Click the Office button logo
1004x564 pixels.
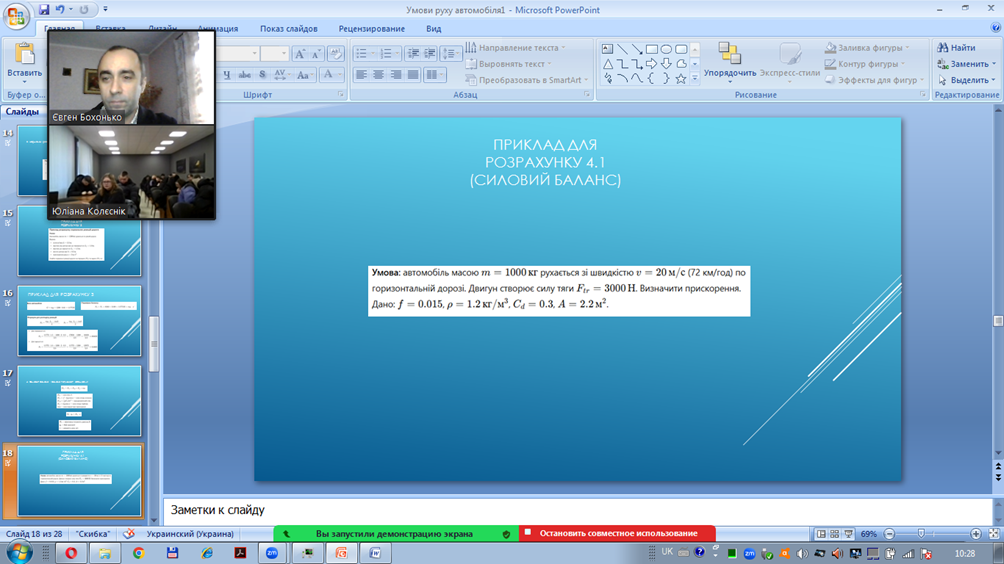click(17, 17)
